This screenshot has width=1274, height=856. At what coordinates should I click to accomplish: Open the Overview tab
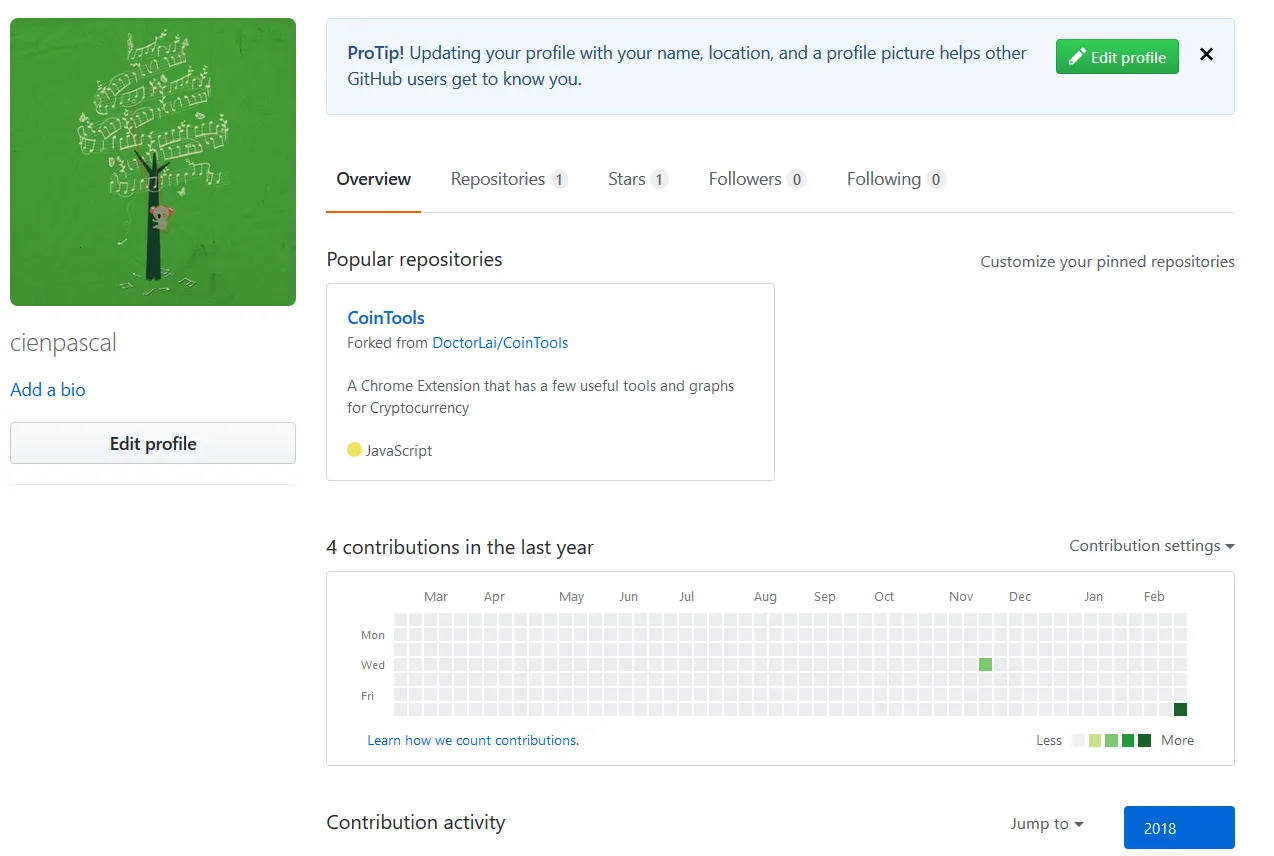pyautogui.click(x=373, y=179)
